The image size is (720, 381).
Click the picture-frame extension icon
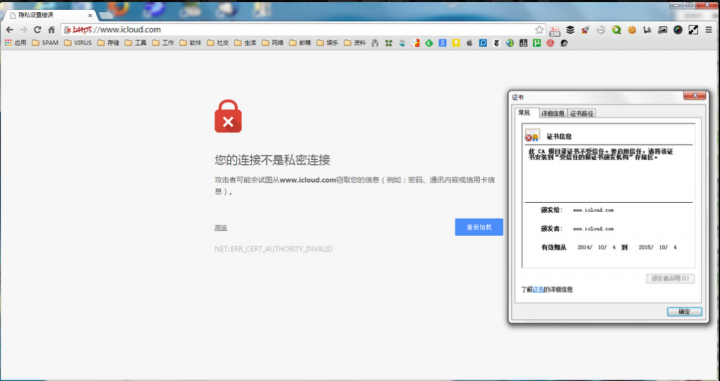(x=662, y=30)
